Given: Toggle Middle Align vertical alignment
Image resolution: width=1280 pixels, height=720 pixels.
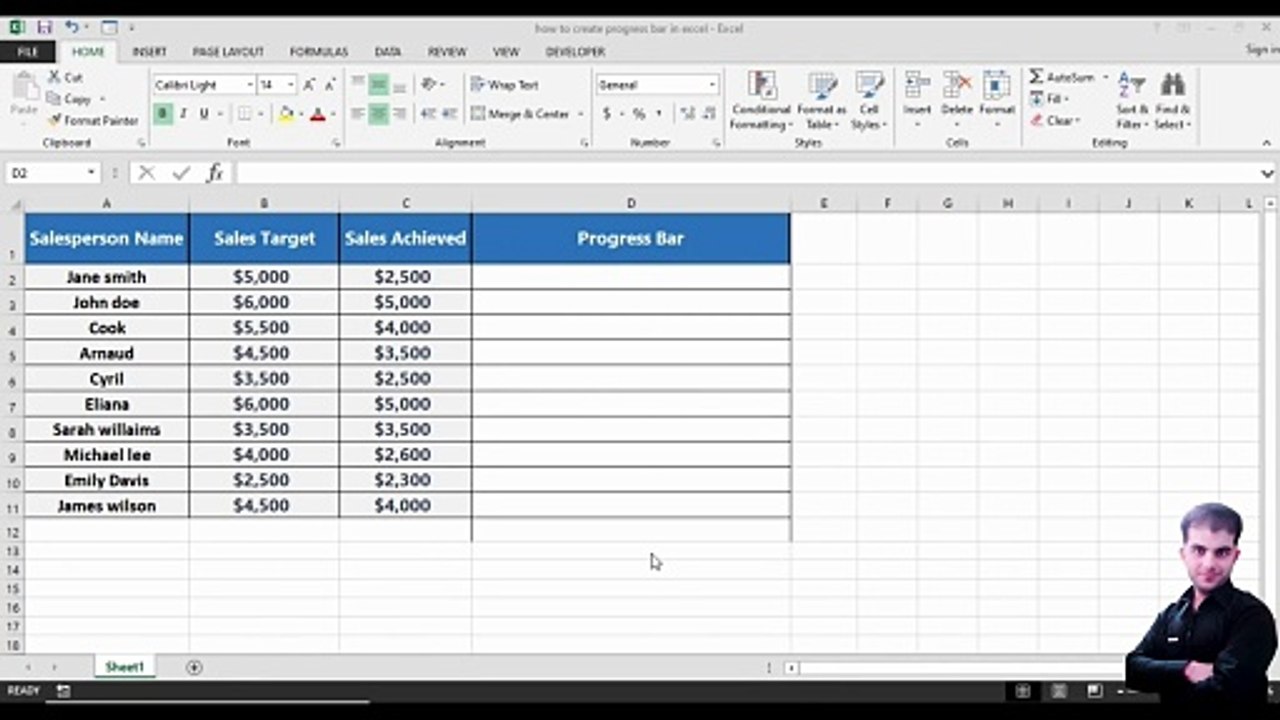Looking at the screenshot, I should coord(378,85).
